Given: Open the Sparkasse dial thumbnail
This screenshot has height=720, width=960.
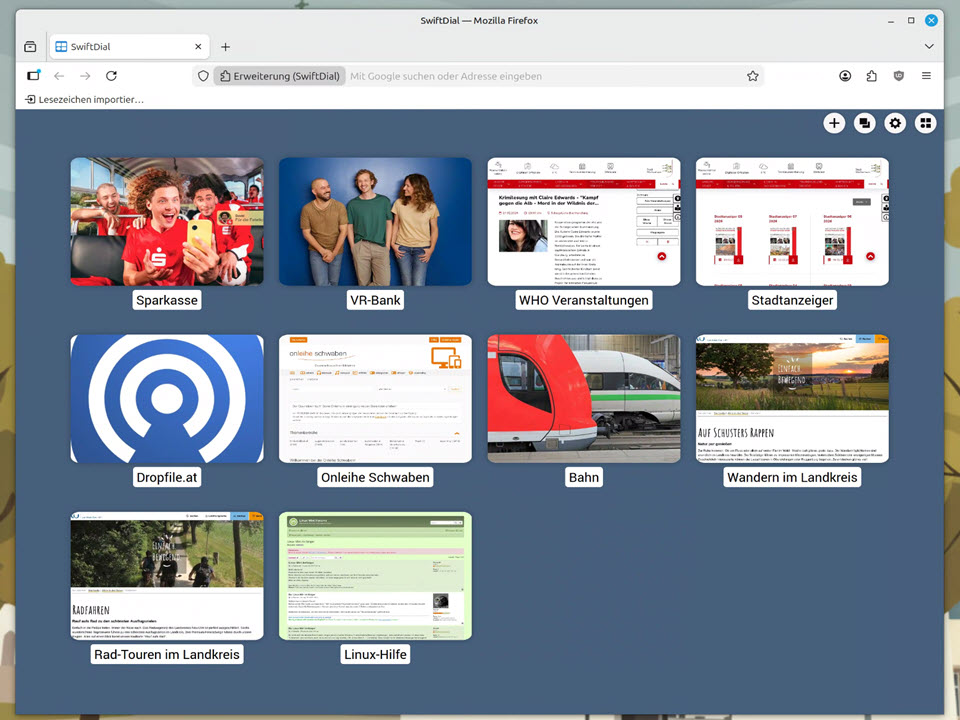Looking at the screenshot, I should (167, 221).
